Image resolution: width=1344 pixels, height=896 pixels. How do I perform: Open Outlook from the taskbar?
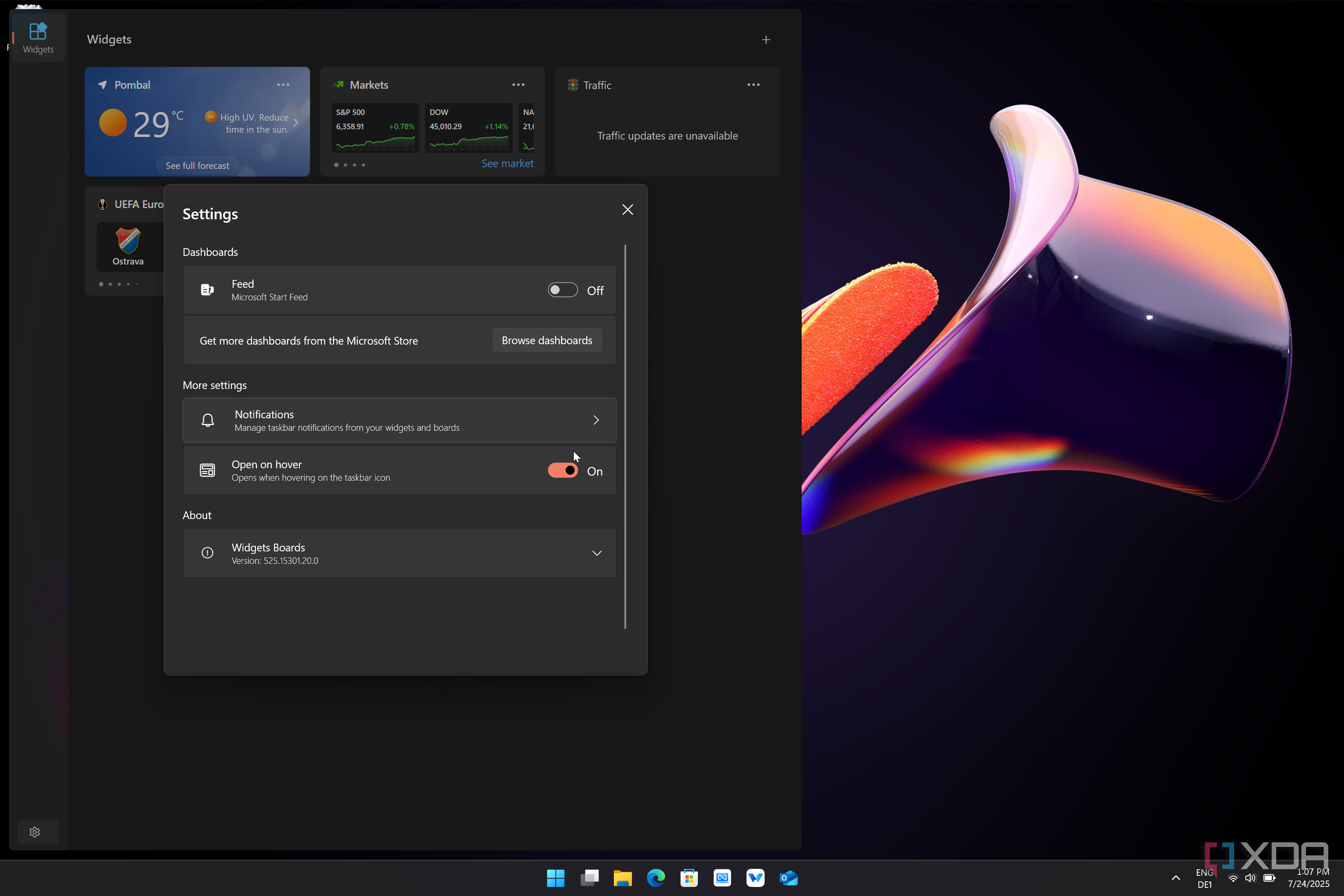point(789,878)
